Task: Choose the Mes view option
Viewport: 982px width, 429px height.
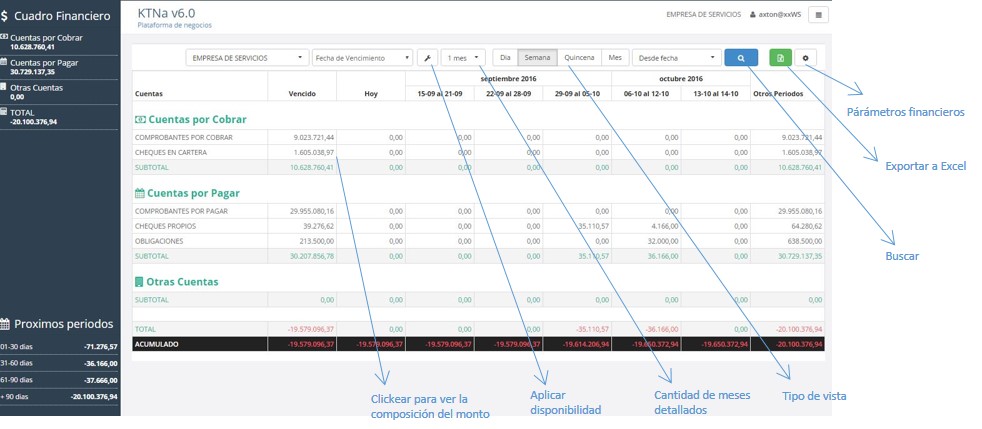Action: (x=614, y=58)
